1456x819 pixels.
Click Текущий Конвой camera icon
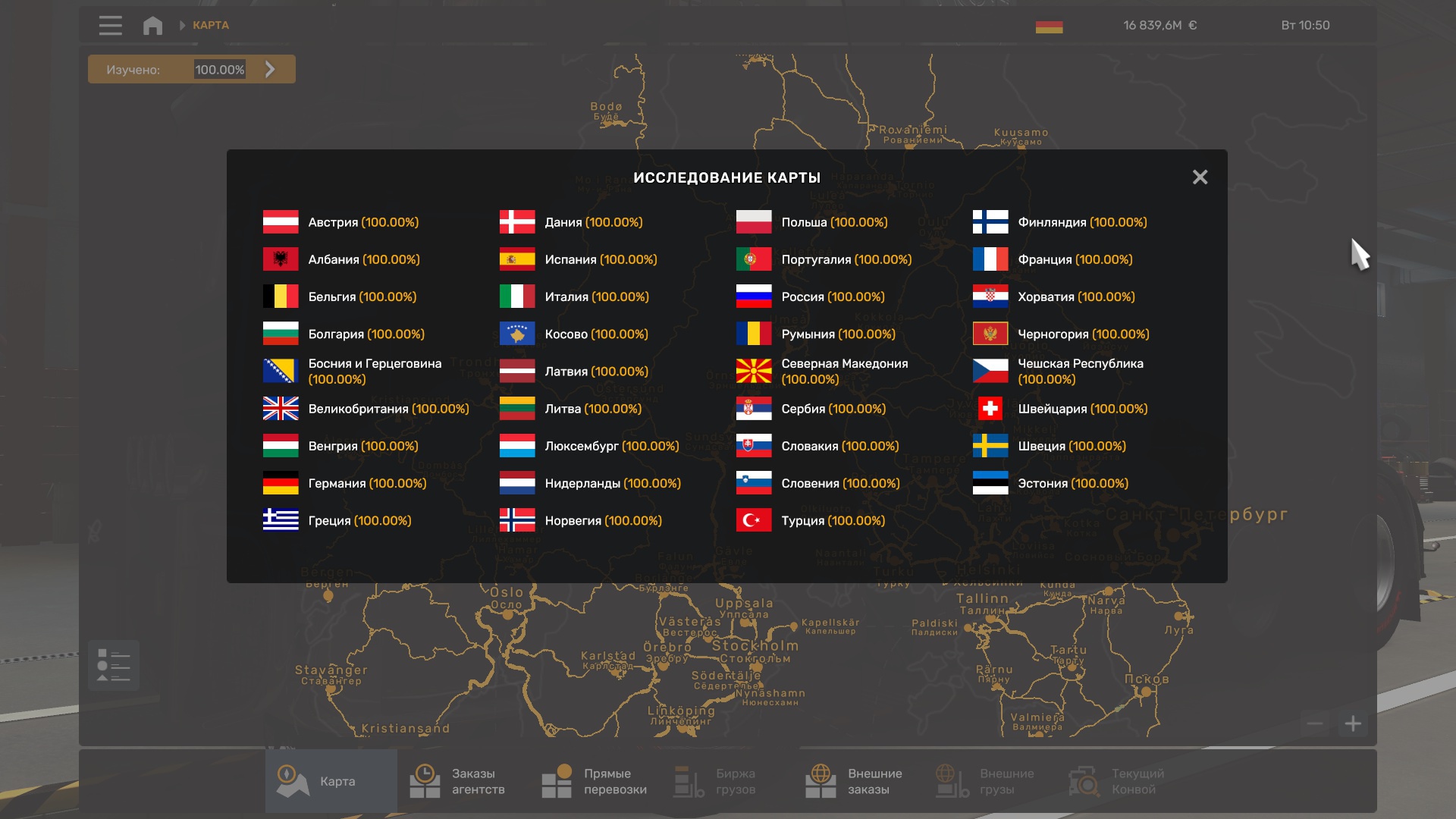tap(1084, 781)
